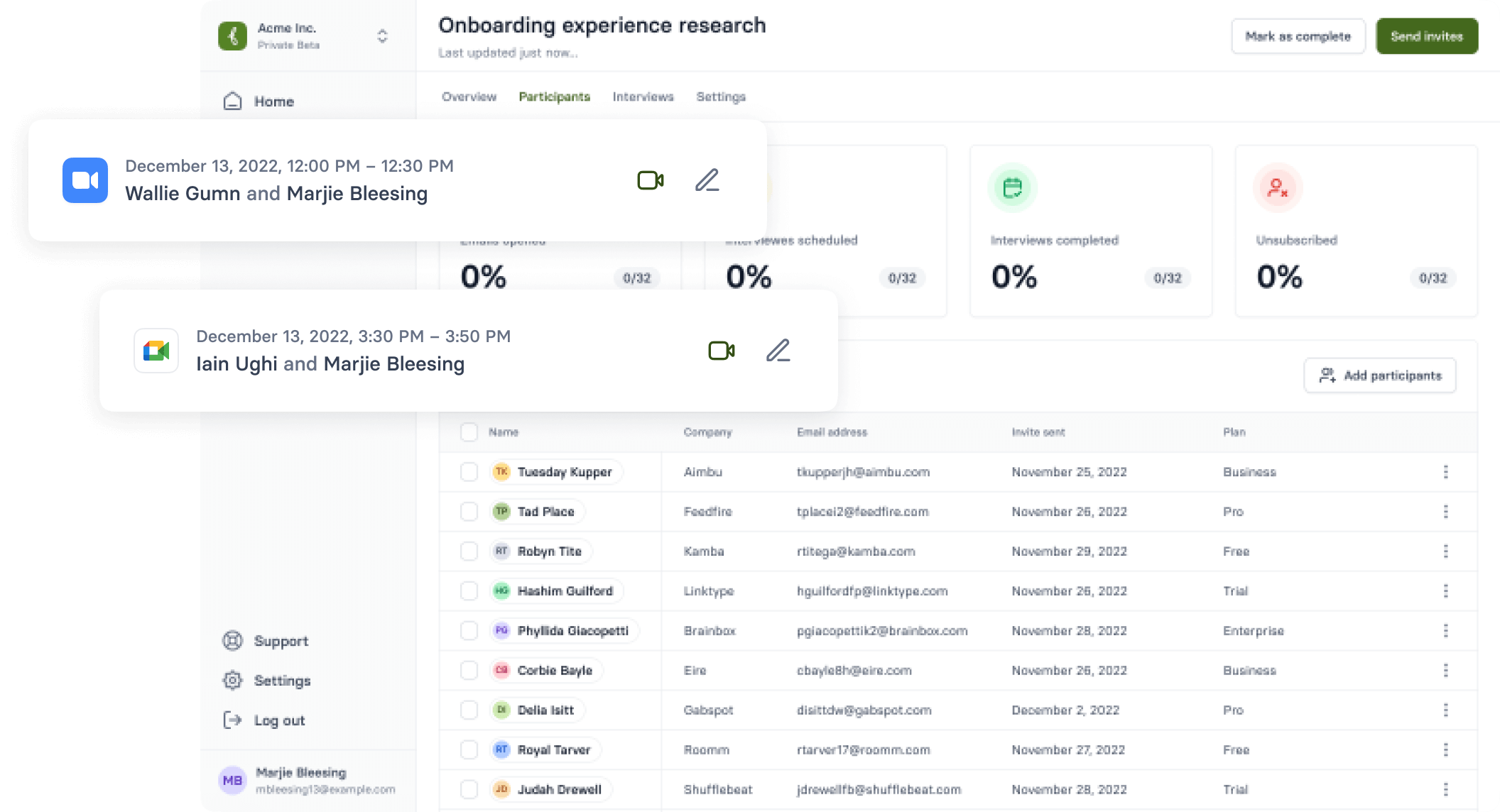1500x812 pixels.
Task: Click the Send invites button
Action: tap(1426, 36)
